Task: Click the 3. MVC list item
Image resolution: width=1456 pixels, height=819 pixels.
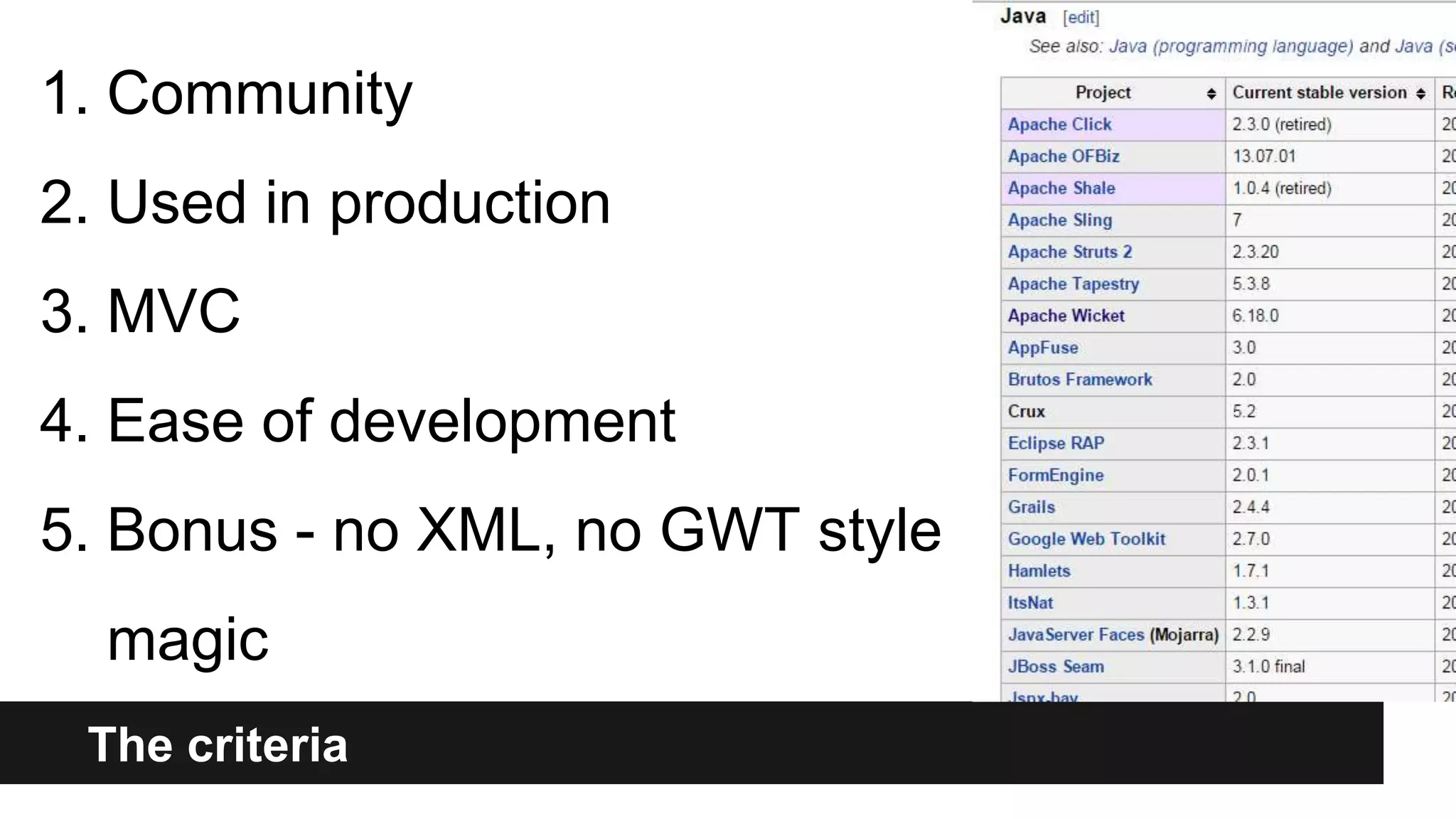Action: (140, 311)
